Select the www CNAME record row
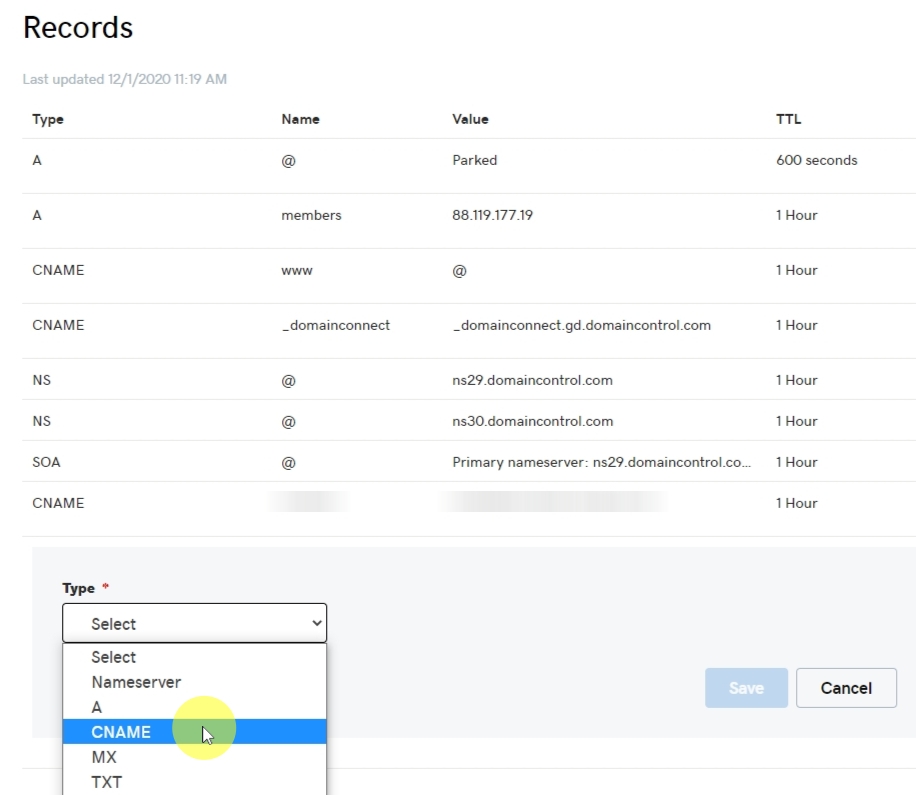Image resolution: width=916 pixels, height=795 pixels. click(400, 270)
